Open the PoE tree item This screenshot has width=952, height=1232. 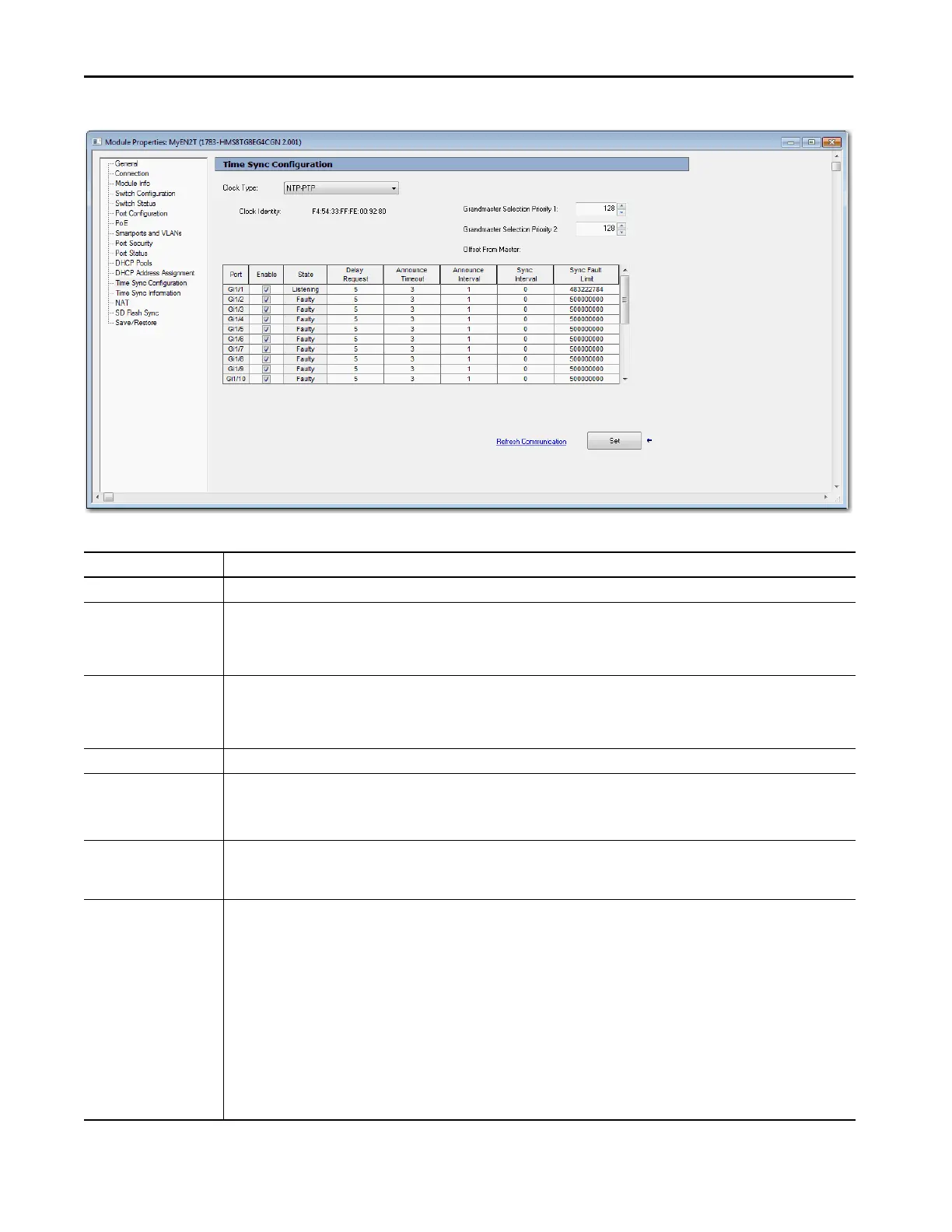coord(121,223)
